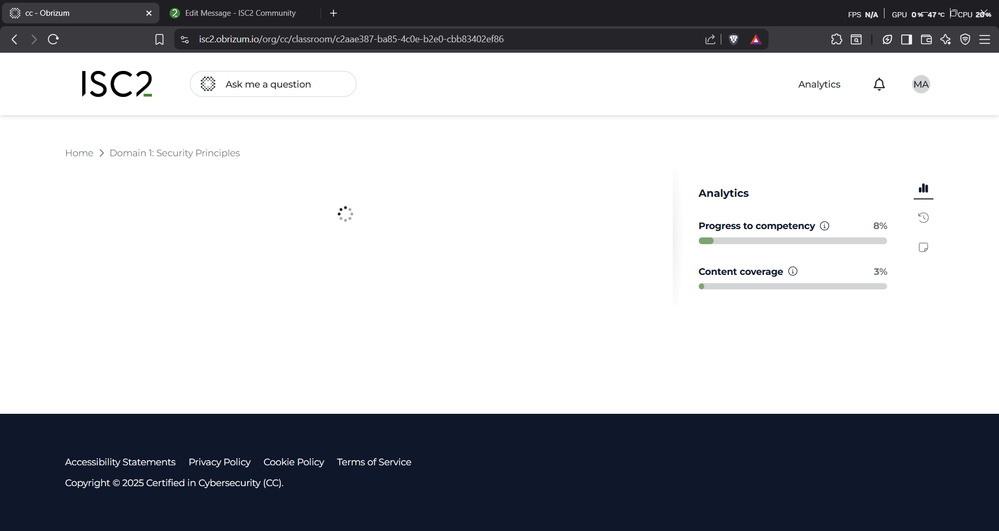Show info for Content coverage
Viewport: 999px width, 531px height.
(x=793, y=271)
